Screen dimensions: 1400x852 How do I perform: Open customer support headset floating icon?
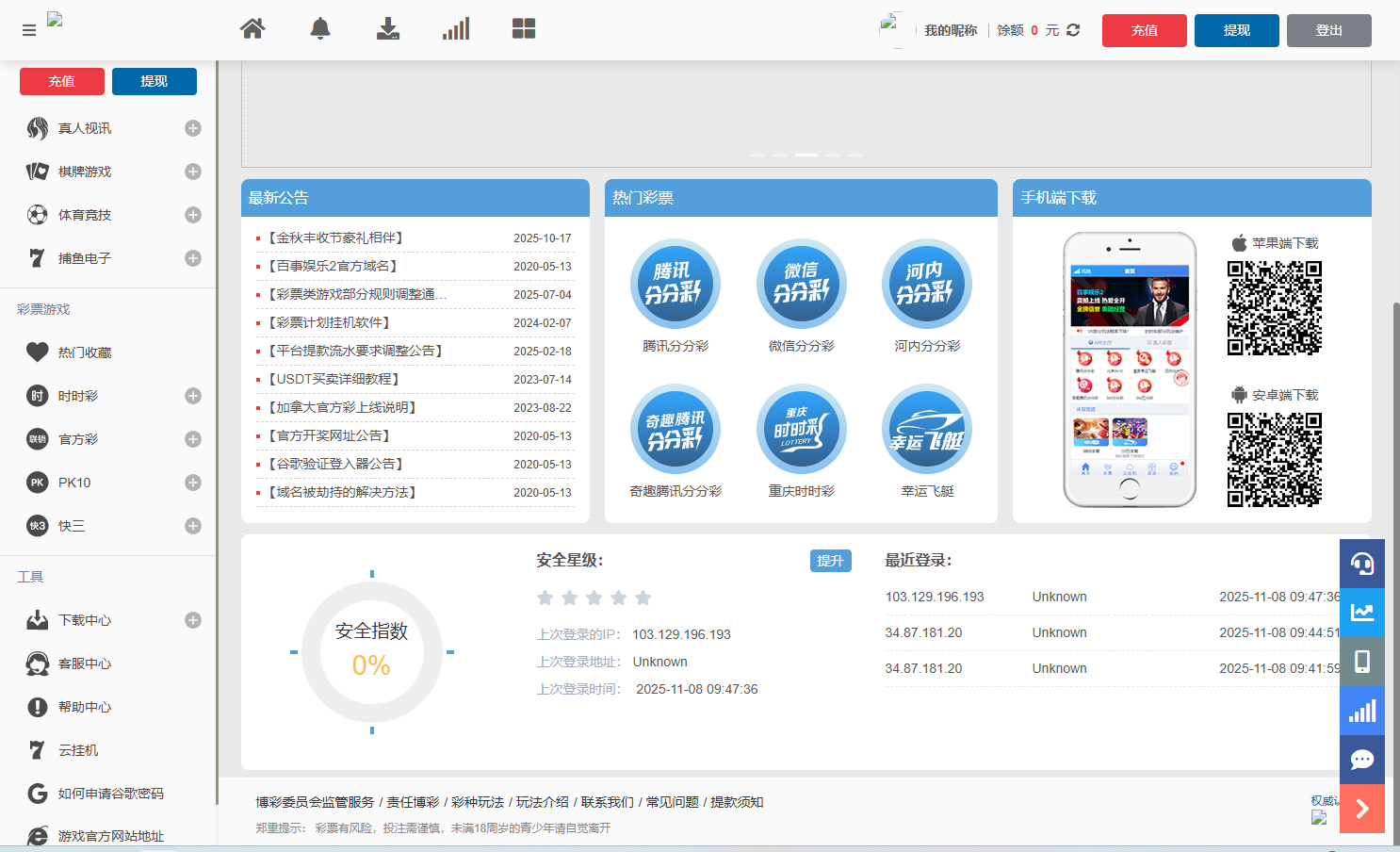(x=1362, y=564)
